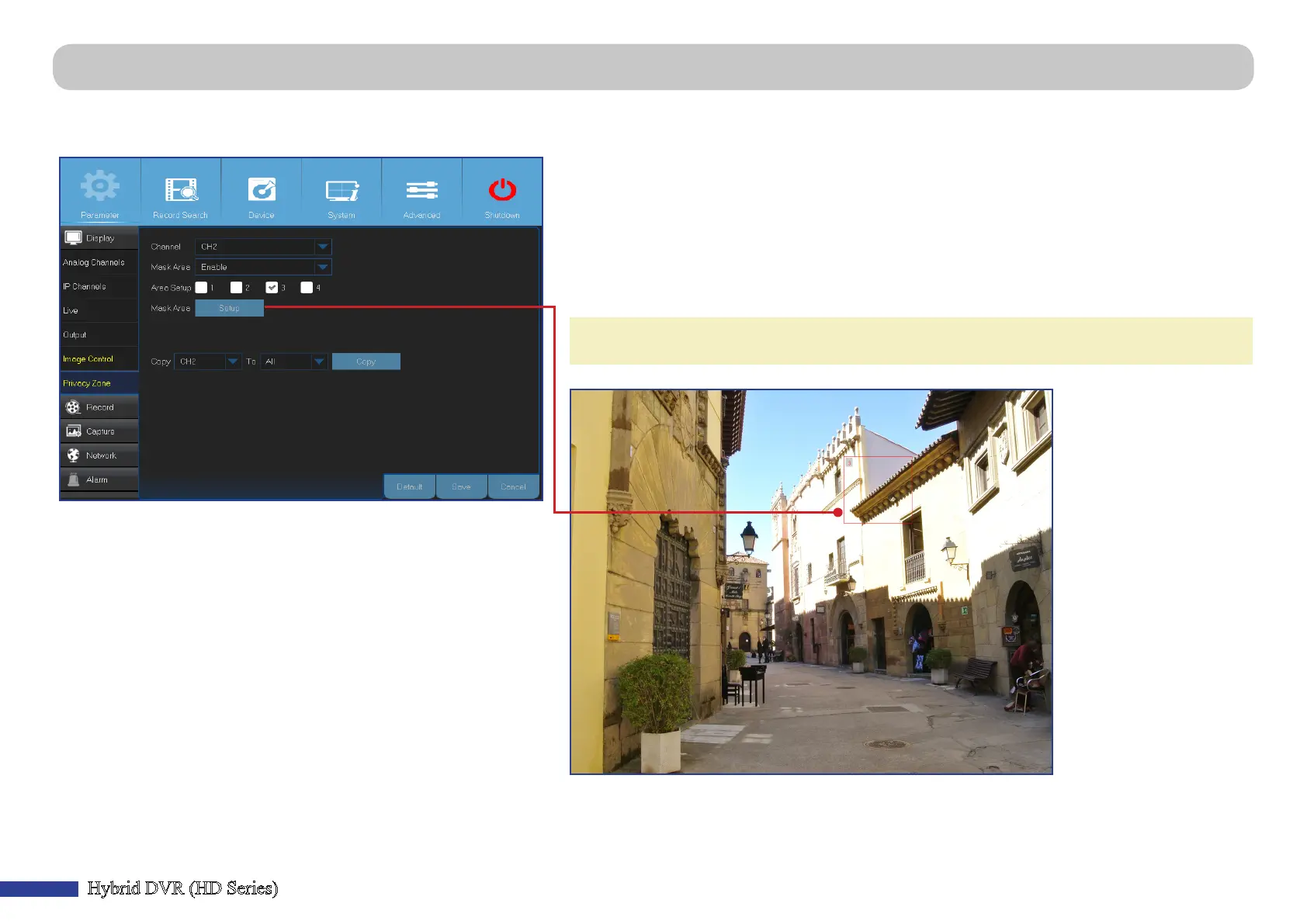Open the System menu icon
This screenshot has width=1307, height=924.
coord(341,190)
